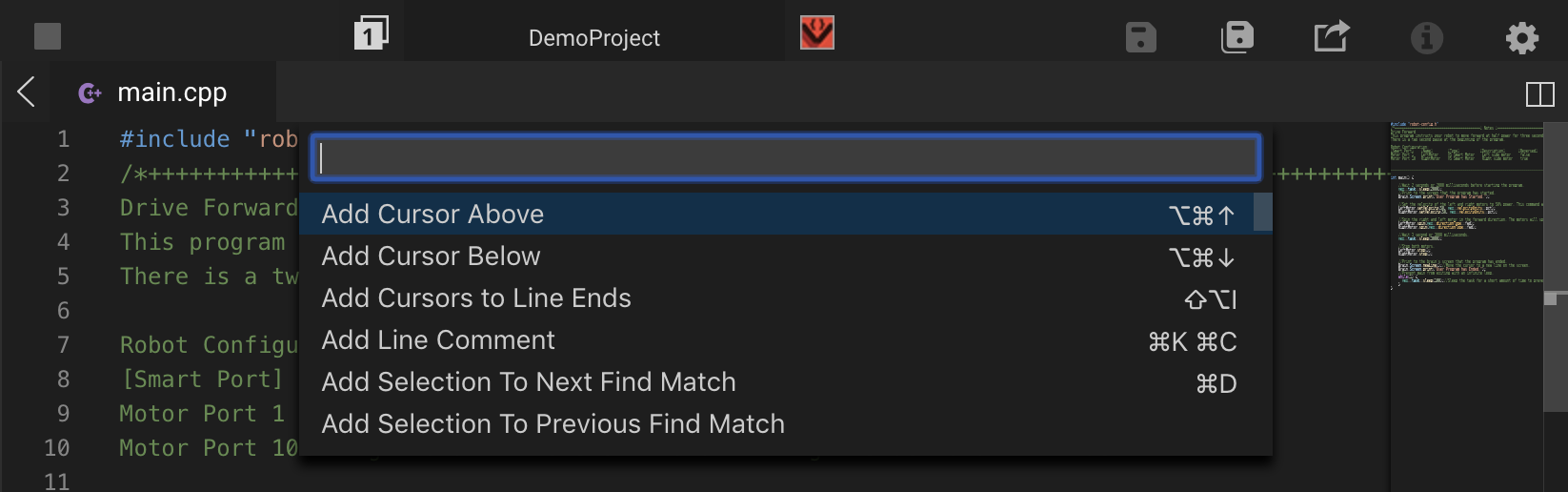1568x492 pixels.
Task: Focus the command palette search field
Action: [x=786, y=158]
